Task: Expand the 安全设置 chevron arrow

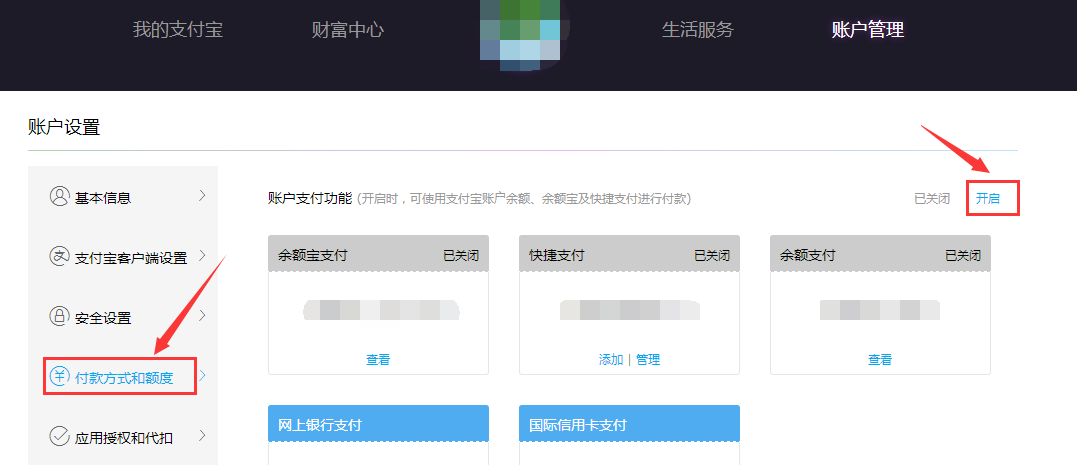Action: pyautogui.click(x=202, y=316)
